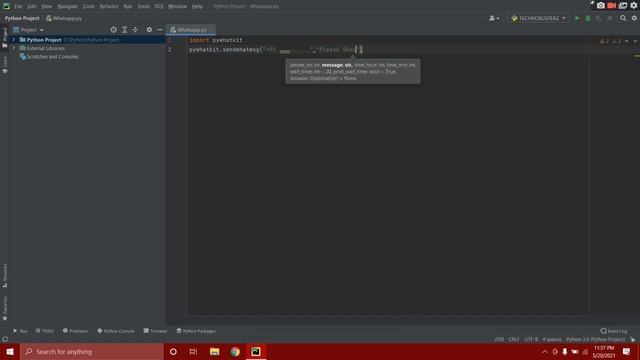This screenshot has height=360, width=640.
Task: Click the PyCharm application logo icon
Action: 6,6
